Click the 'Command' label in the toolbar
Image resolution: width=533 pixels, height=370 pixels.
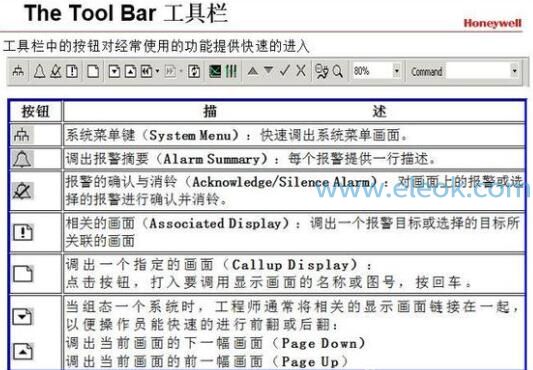pos(427,71)
